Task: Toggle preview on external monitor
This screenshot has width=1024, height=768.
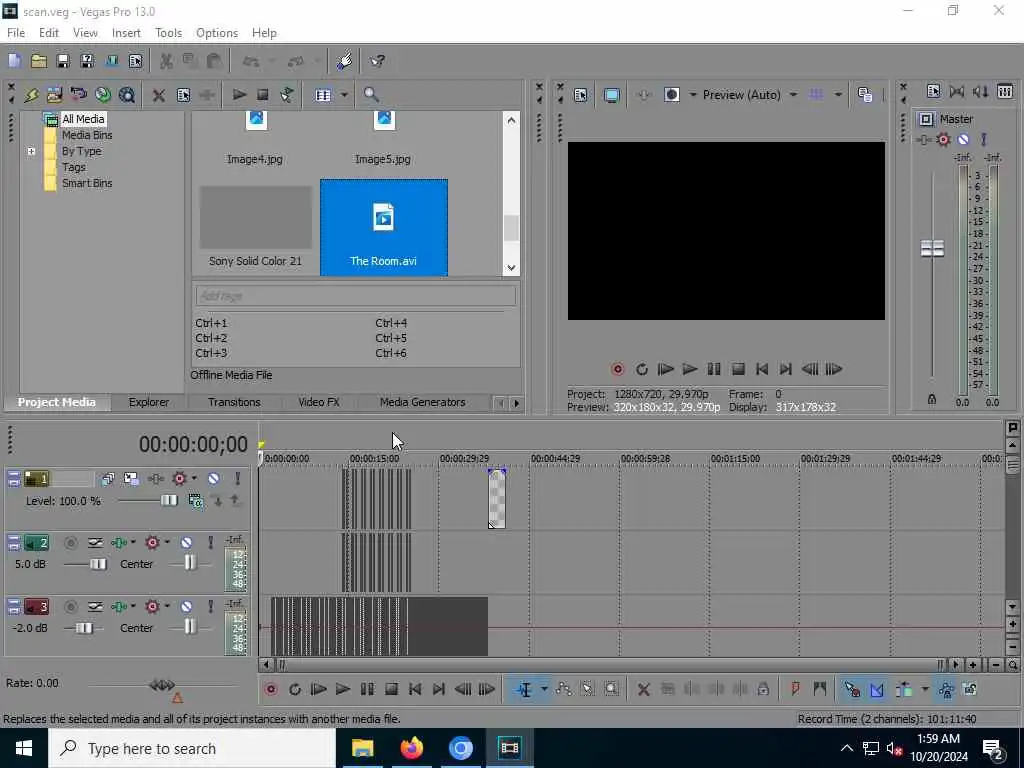Action: click(x=611, y=95)
